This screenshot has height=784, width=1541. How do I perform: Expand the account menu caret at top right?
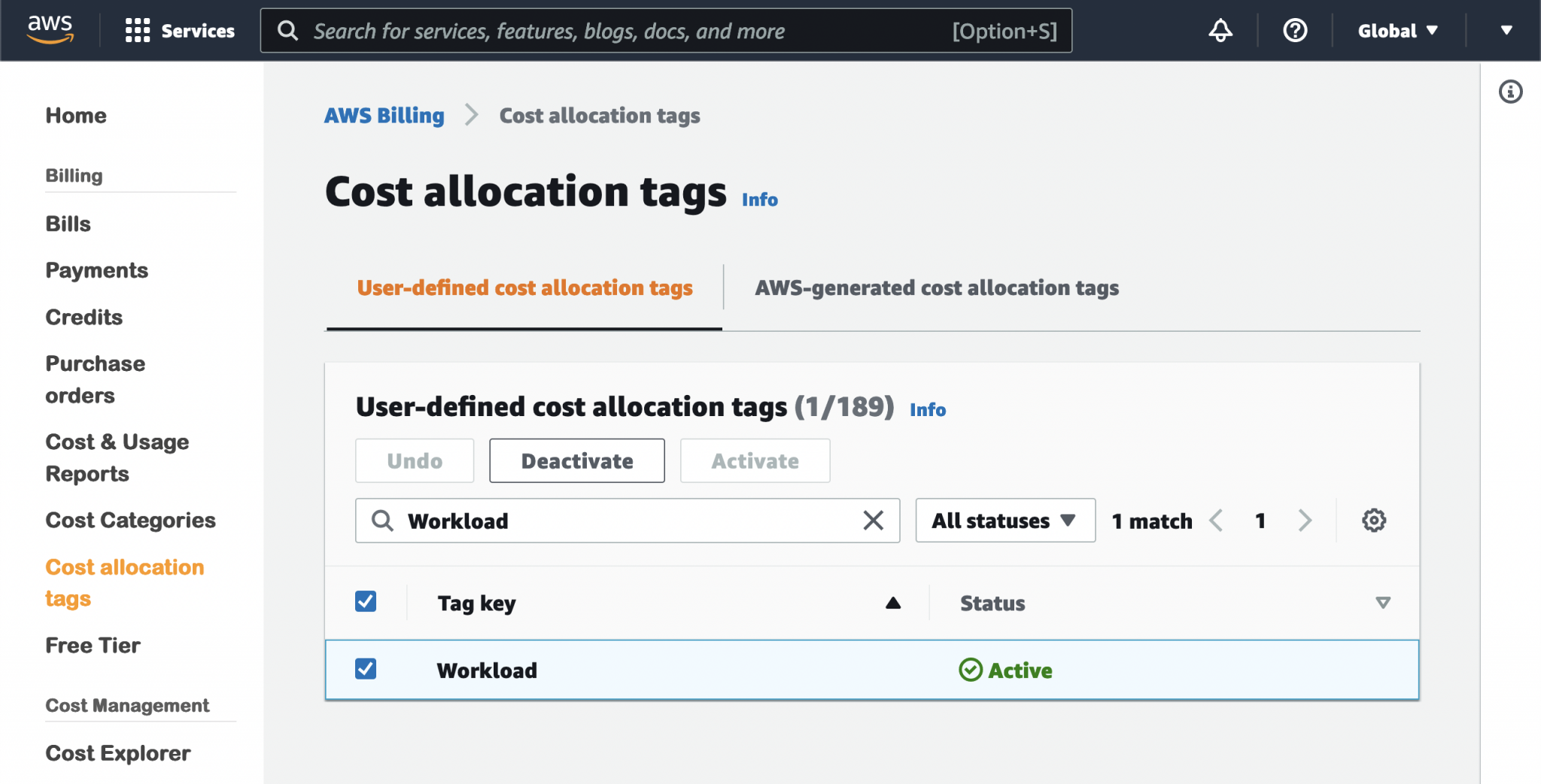(1507, 31)
